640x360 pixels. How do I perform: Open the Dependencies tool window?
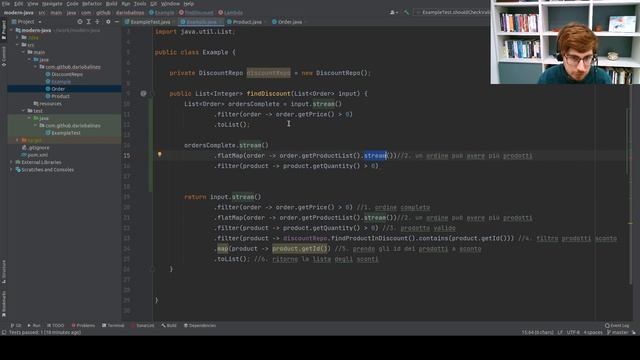200,325
